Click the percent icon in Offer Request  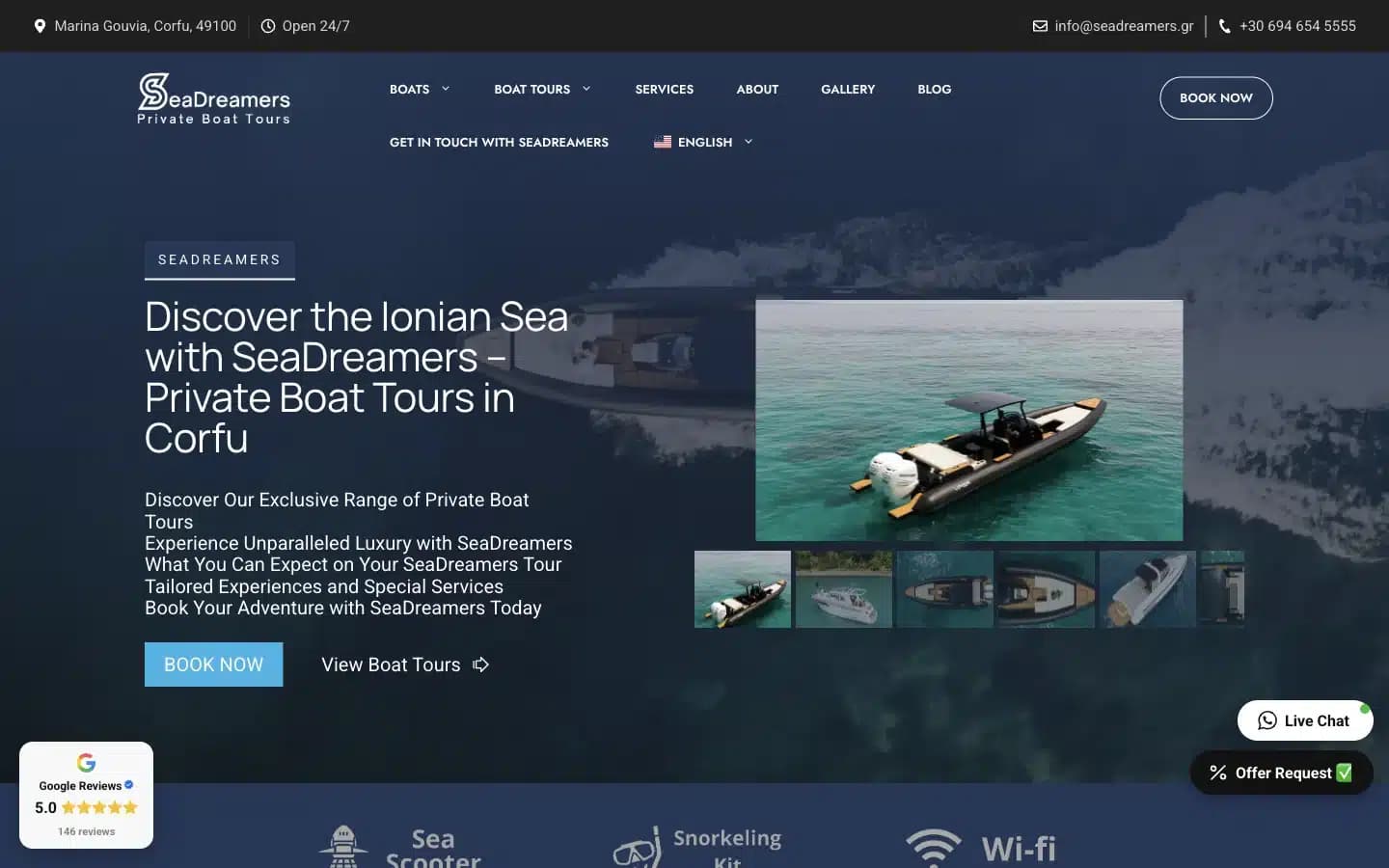[x=1218, y=773]
